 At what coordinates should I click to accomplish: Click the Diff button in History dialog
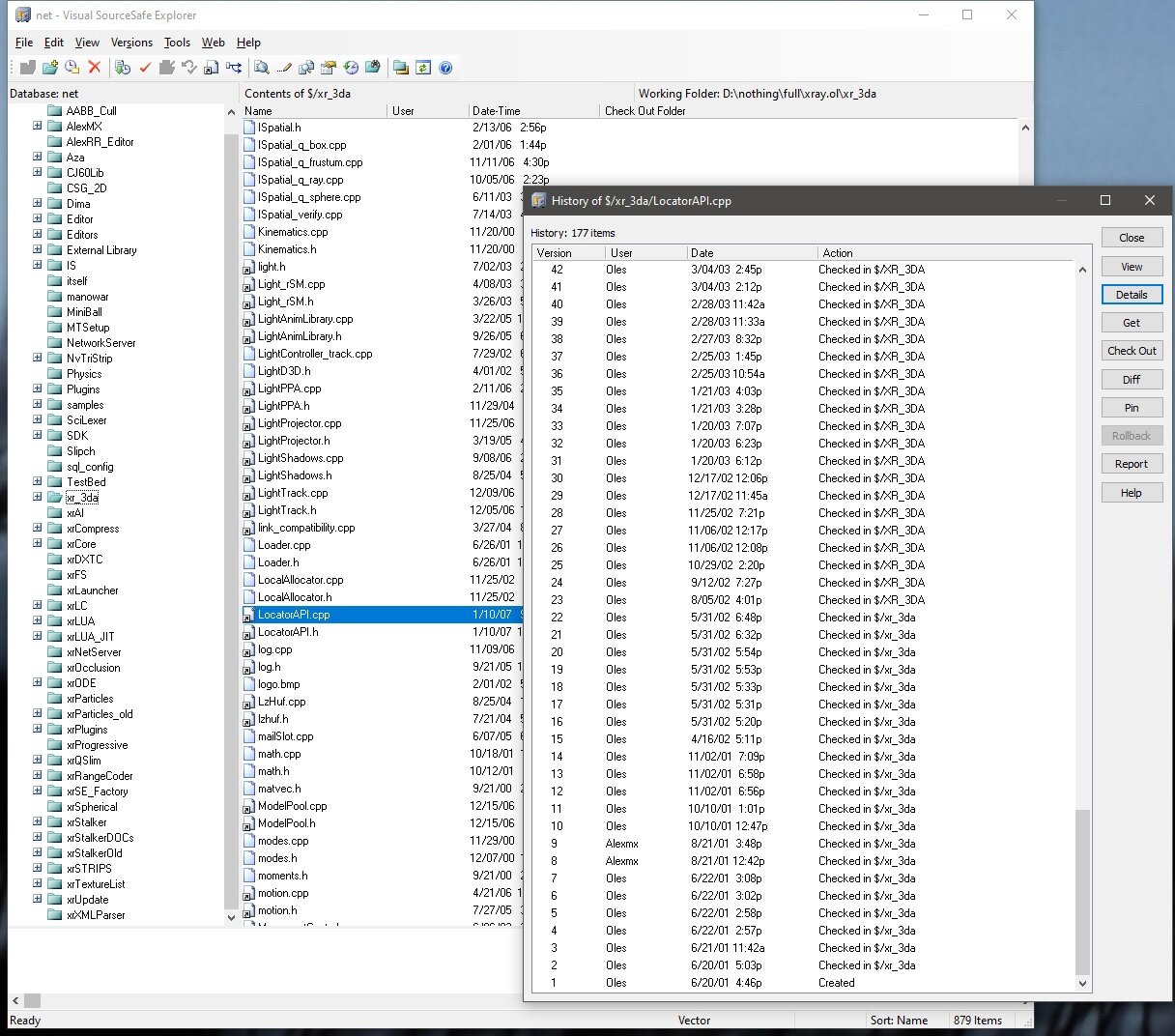1132,380
